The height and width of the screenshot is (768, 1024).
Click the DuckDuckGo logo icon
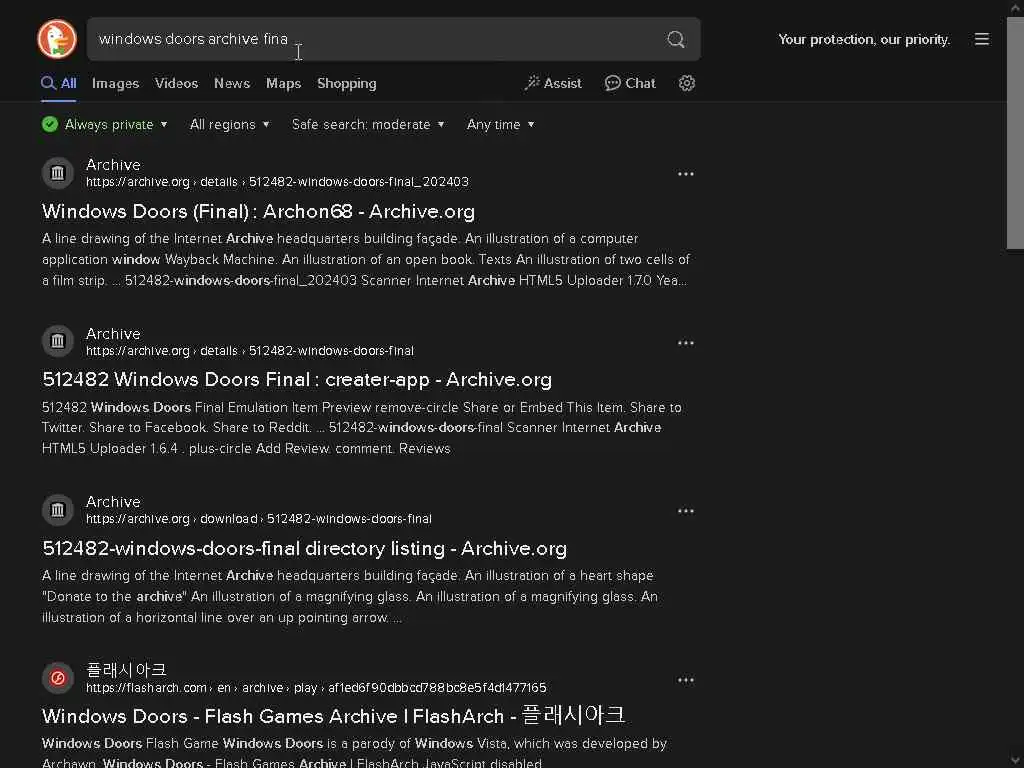tap(57, 39)
